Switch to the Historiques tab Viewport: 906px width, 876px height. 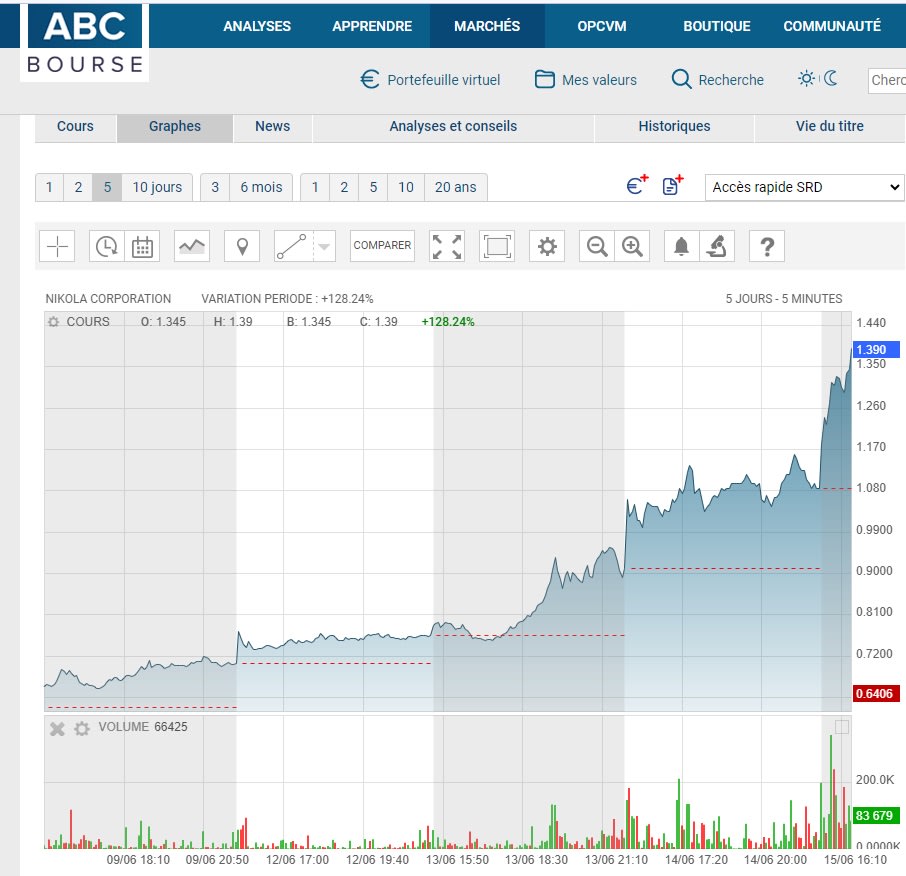tap(674, 126)
